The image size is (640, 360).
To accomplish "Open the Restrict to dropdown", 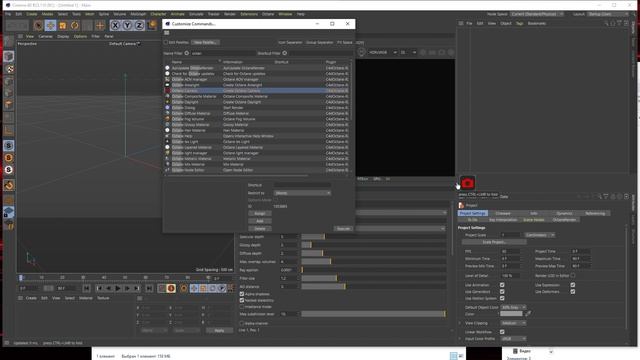I will pyautogui.click(x=302, y=193).
